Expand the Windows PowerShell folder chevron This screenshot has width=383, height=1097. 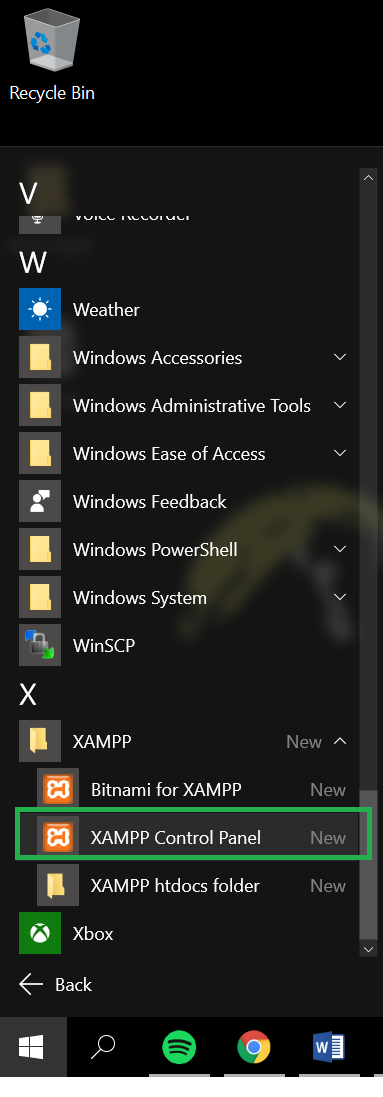(x=340, y=549)
